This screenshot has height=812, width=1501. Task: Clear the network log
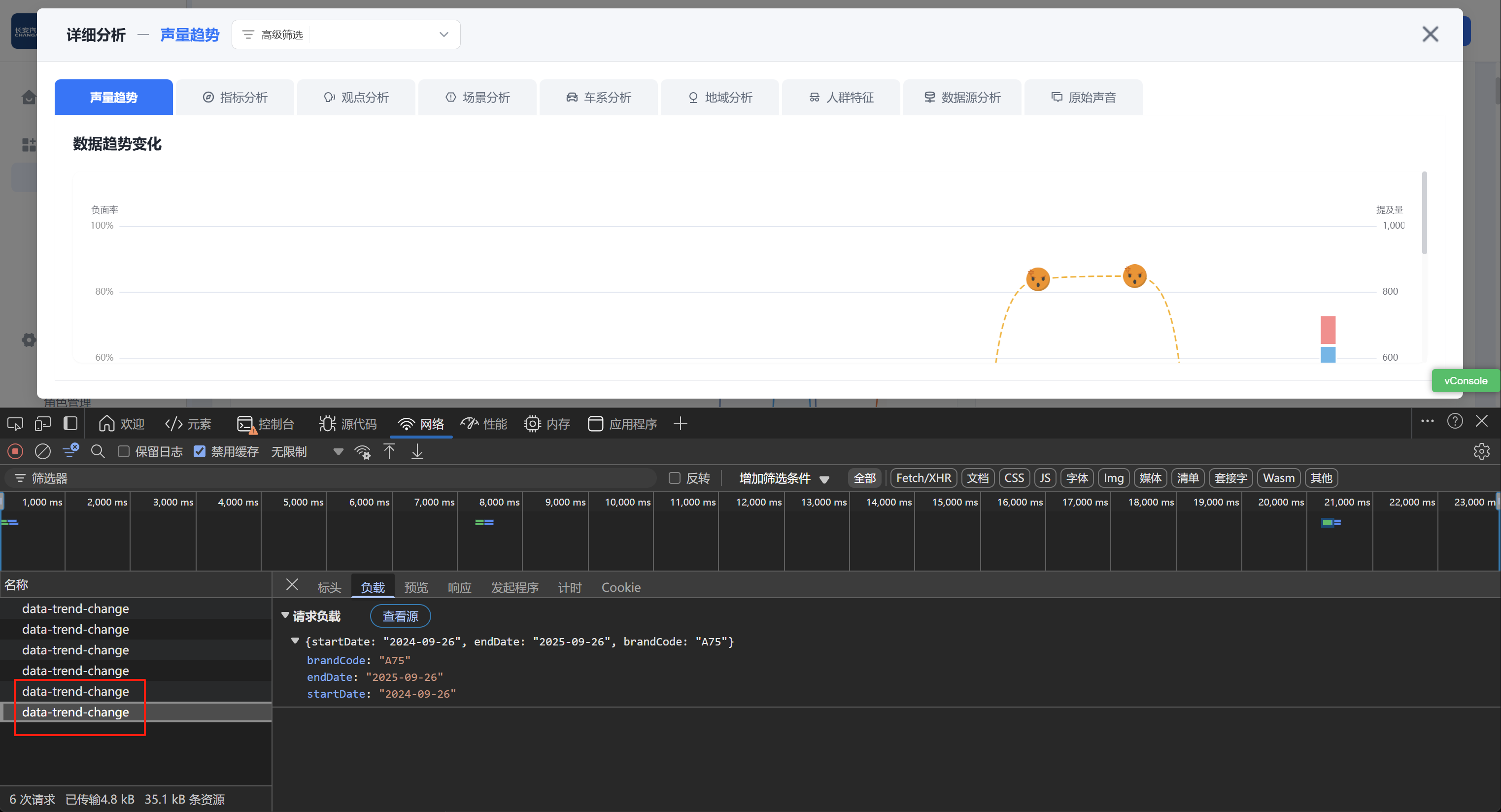click(42, 451)
